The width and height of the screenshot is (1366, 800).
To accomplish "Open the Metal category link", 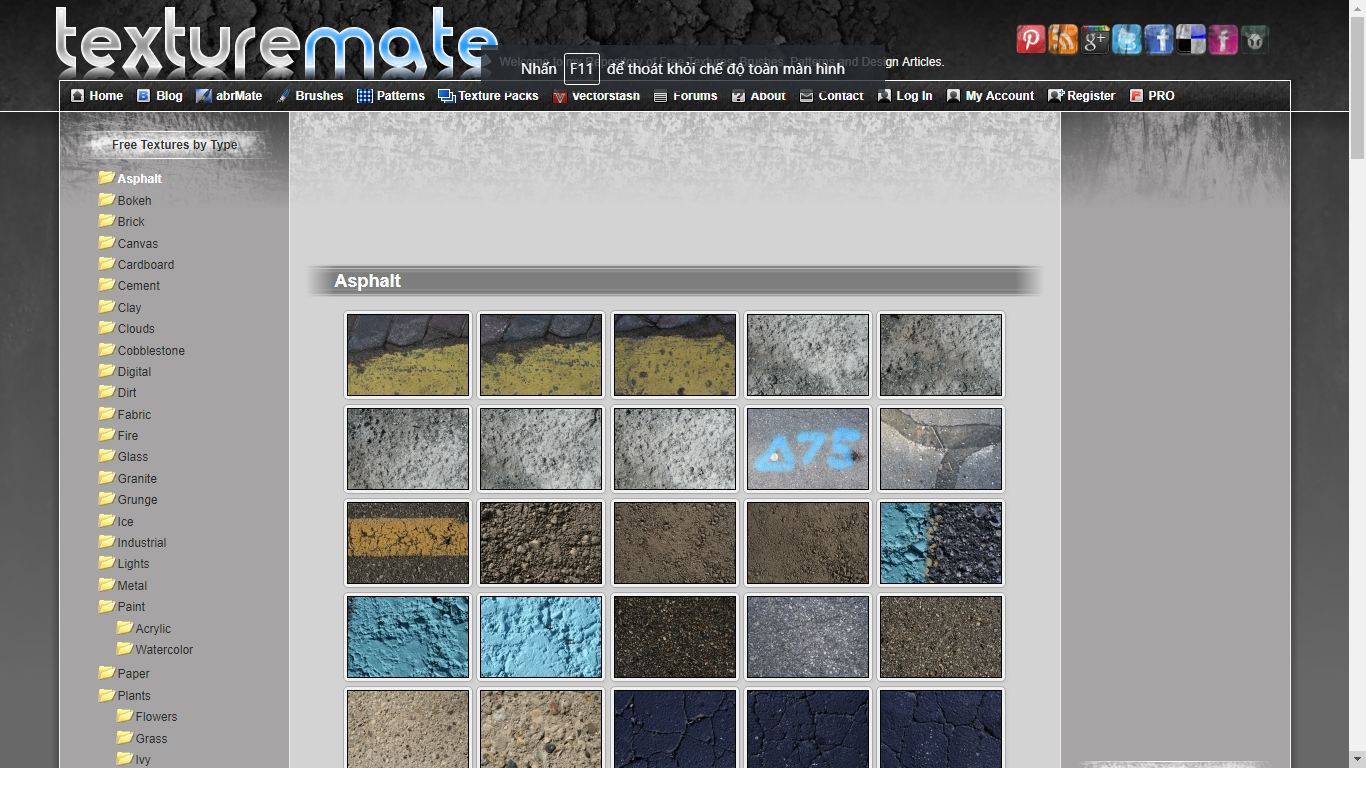I will coord(132,586).
